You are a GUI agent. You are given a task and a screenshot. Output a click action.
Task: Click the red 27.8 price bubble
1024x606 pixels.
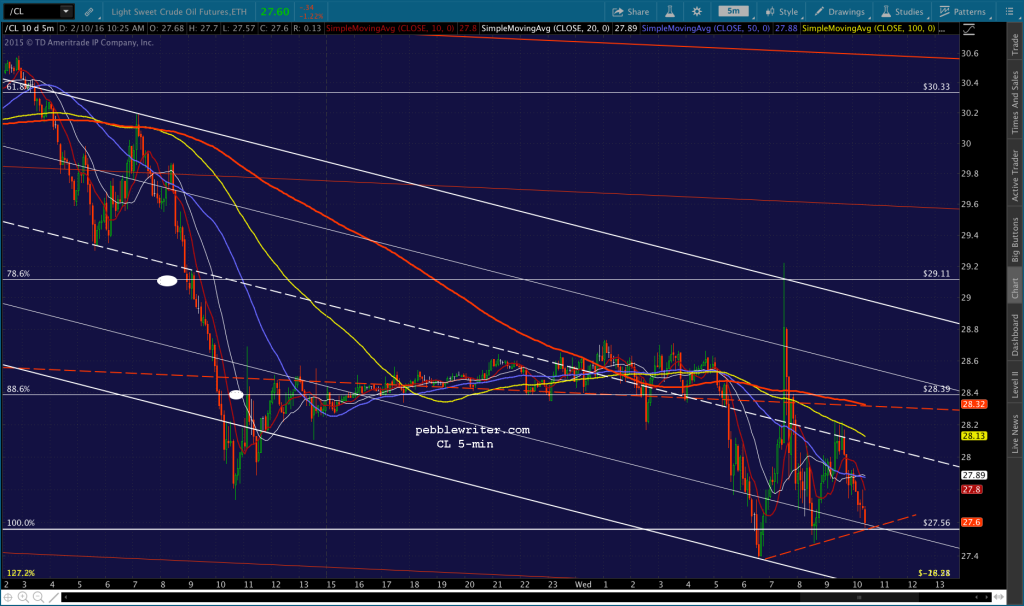(x=972, y=490)
